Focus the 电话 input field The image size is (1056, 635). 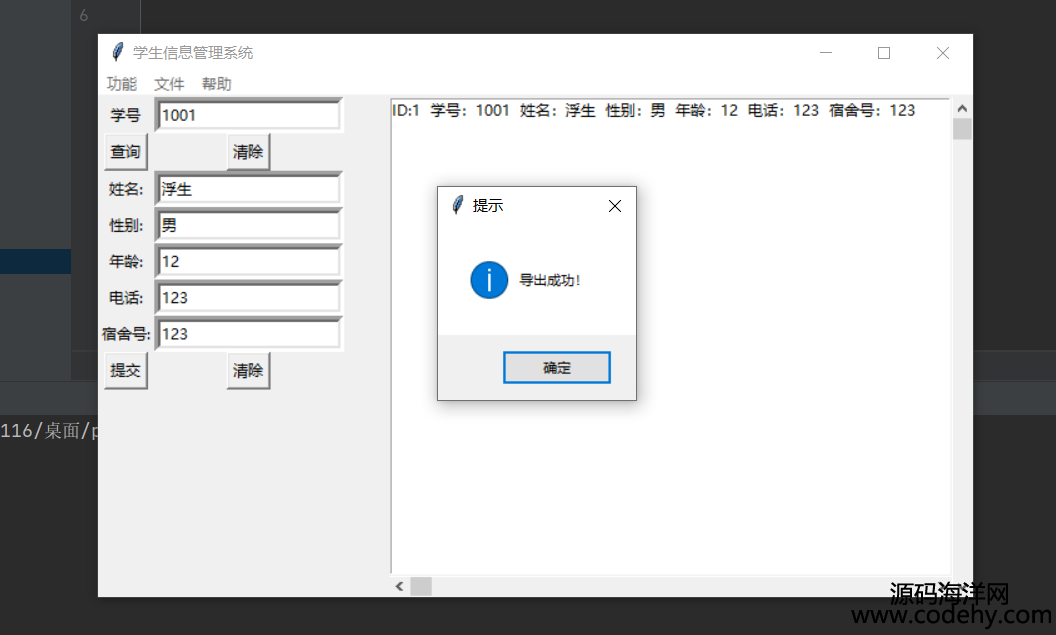[249, 298]
